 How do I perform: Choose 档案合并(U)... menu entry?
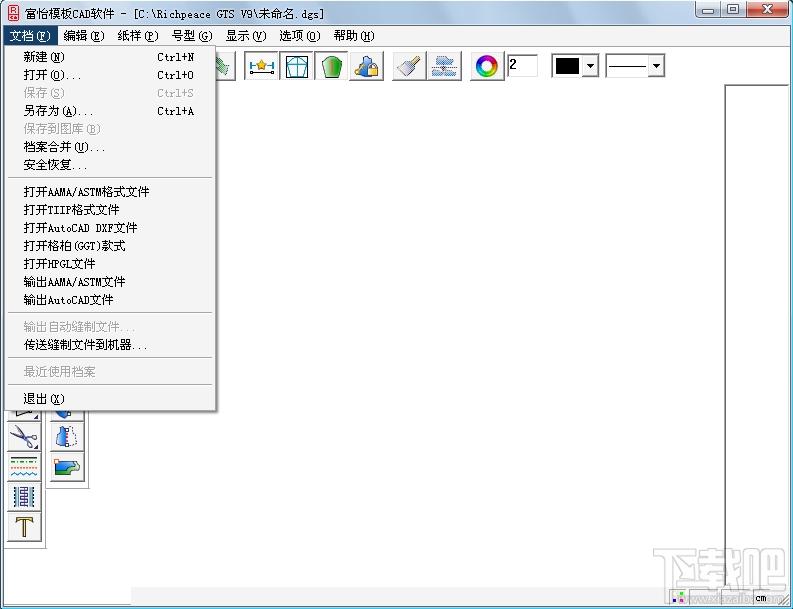110,147
